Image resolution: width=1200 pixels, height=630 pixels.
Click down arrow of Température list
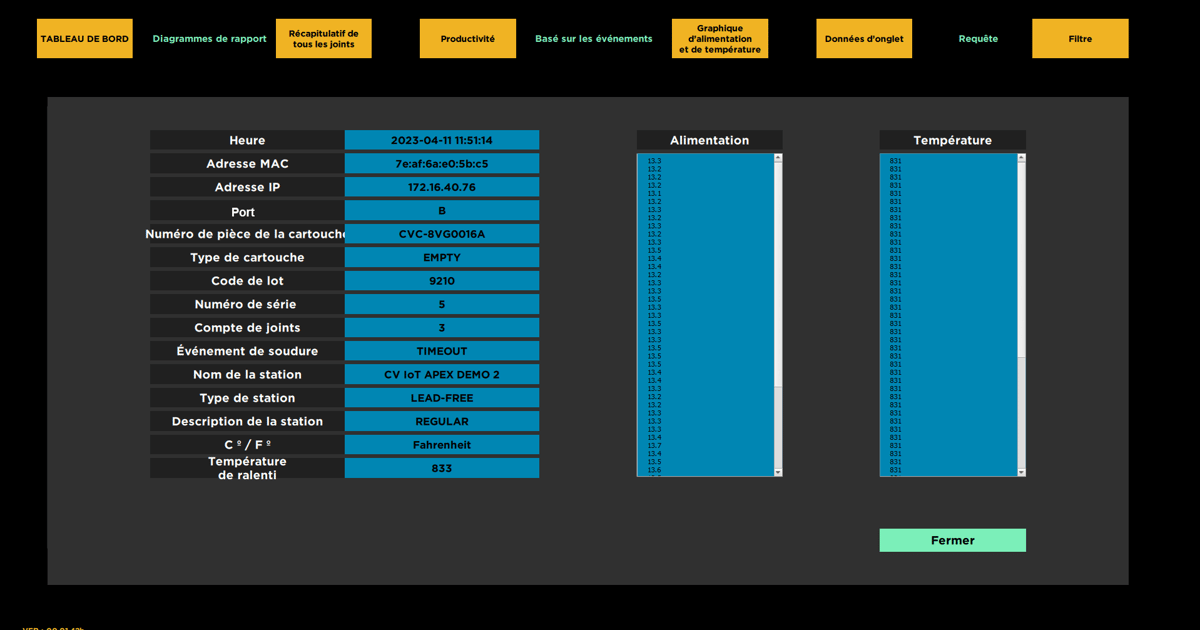[x=1021, y=472]
